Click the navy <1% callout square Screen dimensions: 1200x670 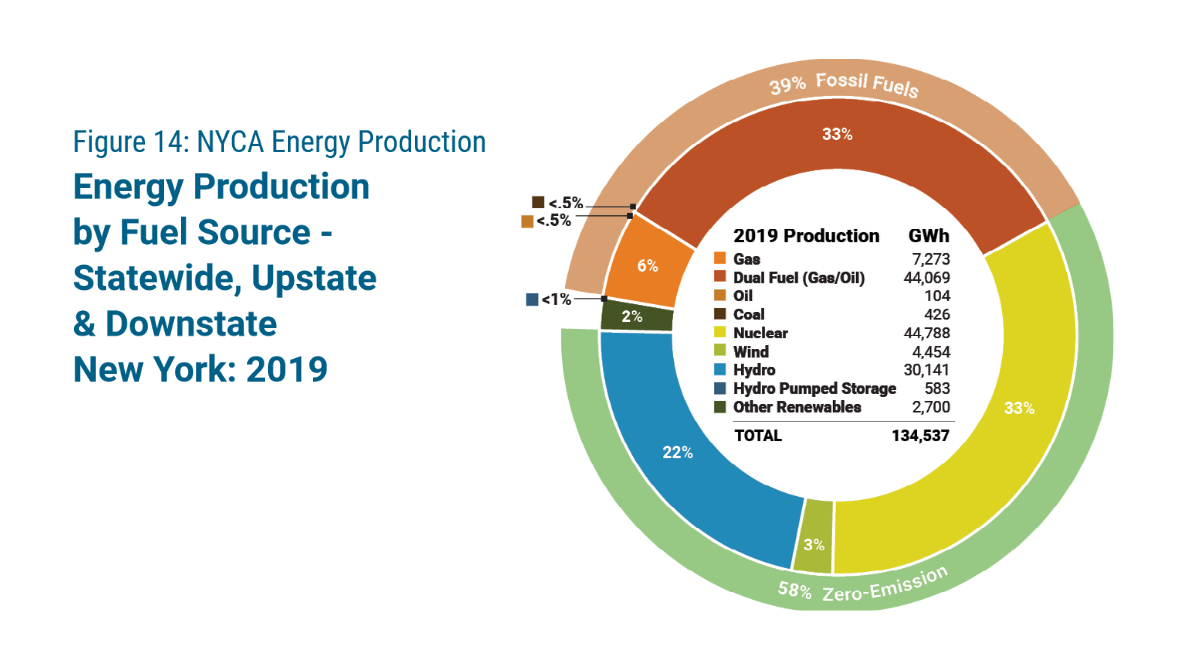tap(531, 299)
